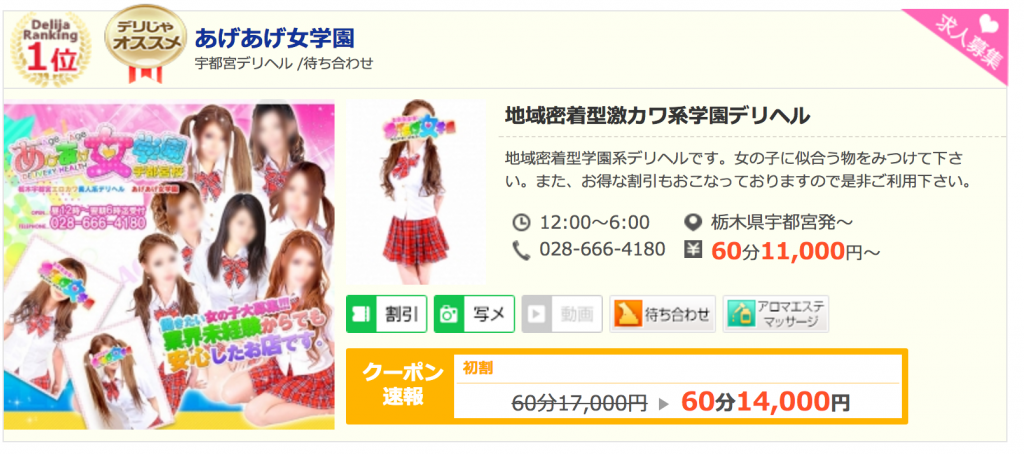Open the 割引 discount ticket button
The width and height of the screenshot is (1024, 455).
tap(387, 314)
